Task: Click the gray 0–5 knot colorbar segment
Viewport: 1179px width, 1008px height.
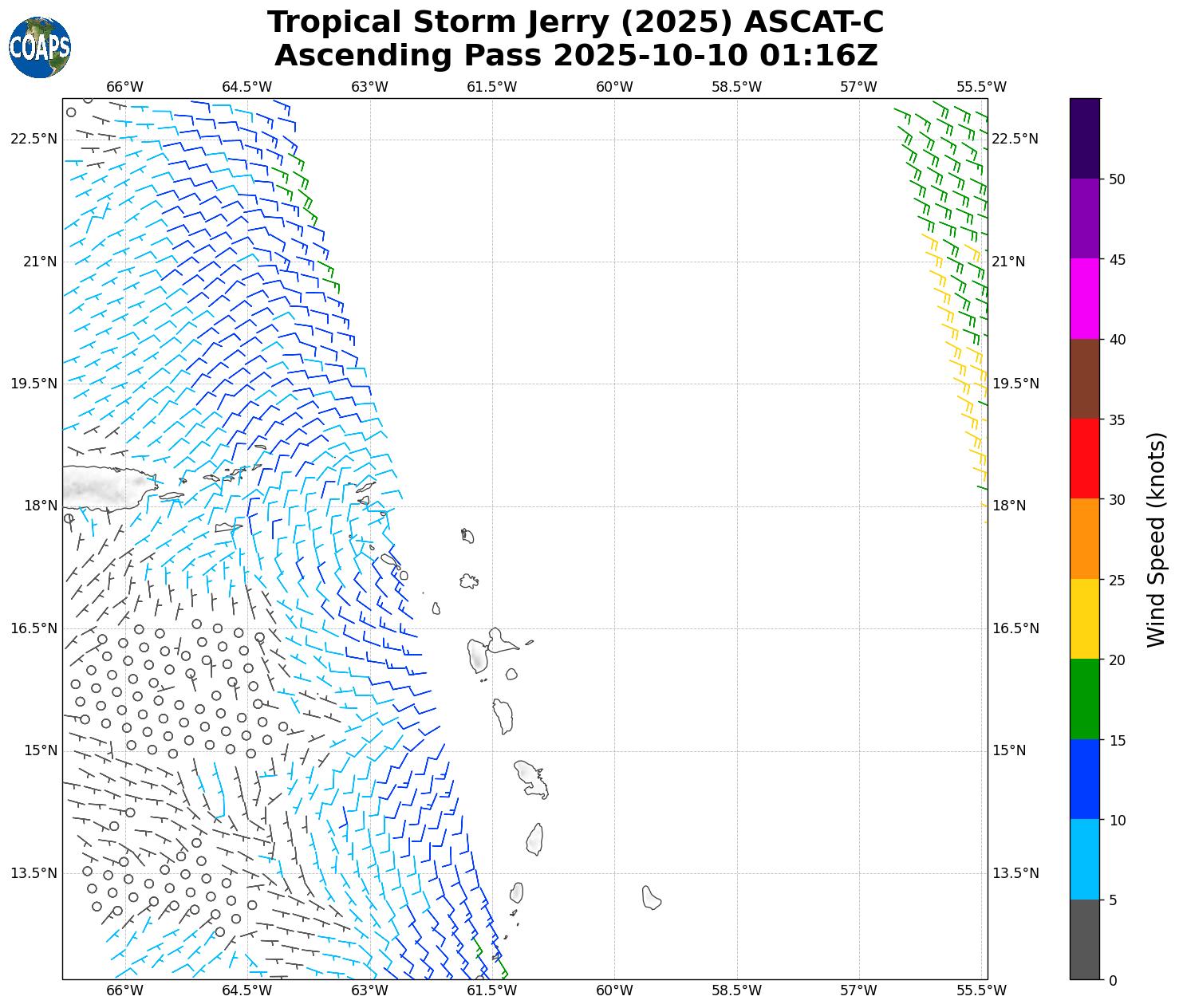Action: [1084, 939]
